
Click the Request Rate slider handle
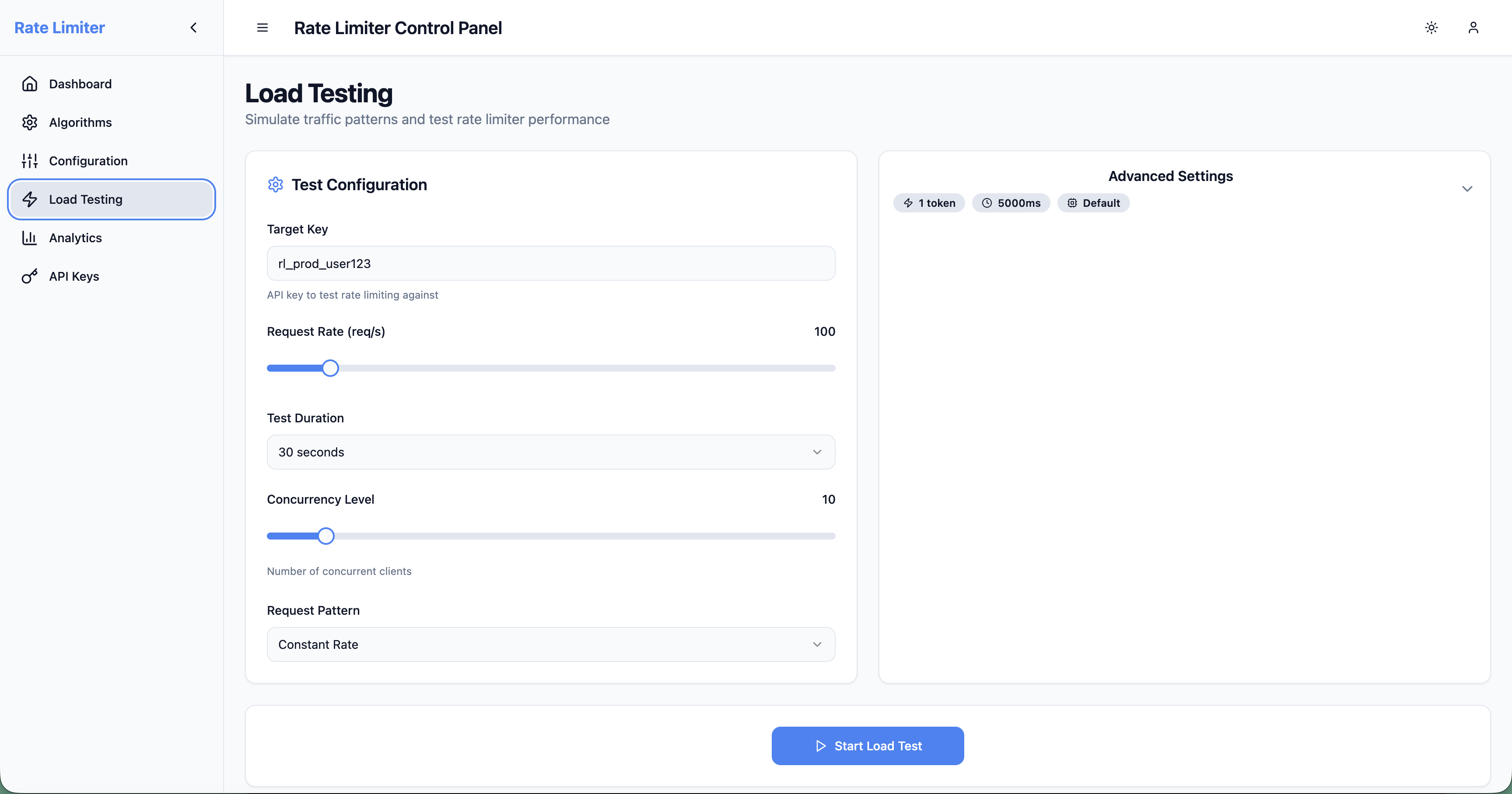[330, 368]
